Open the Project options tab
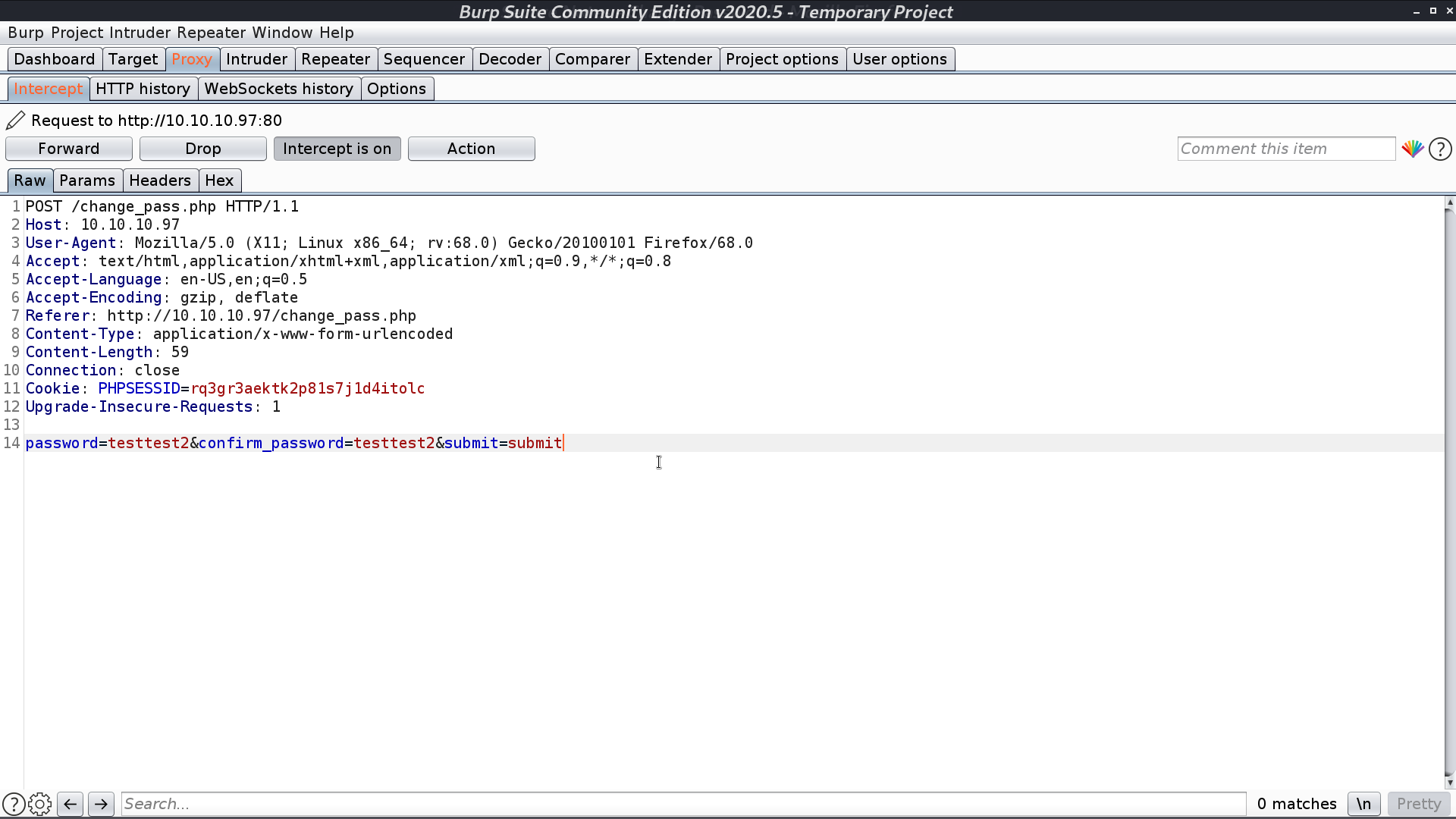 [x=782, y=59]
